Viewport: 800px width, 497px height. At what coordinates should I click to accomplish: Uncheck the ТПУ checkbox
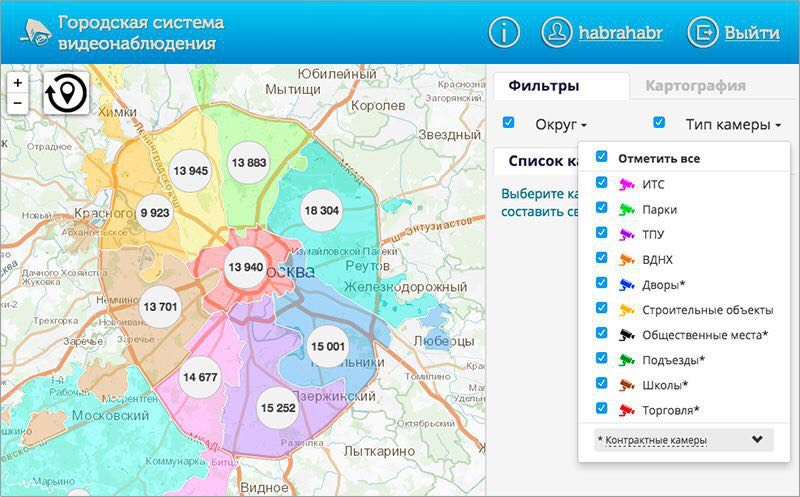pyautogui.click(x=602, y=232)
